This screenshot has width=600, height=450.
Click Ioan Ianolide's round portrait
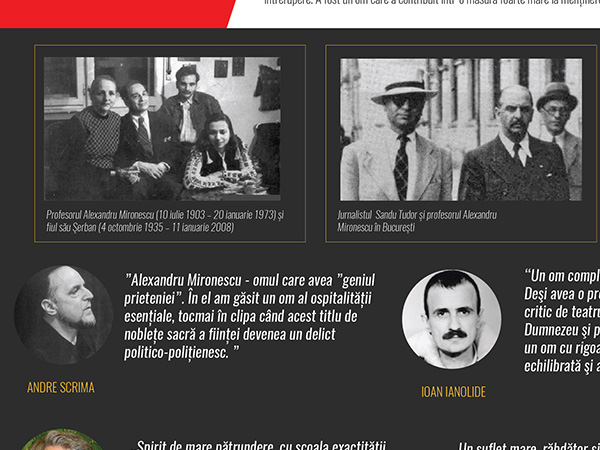point(451,319)
